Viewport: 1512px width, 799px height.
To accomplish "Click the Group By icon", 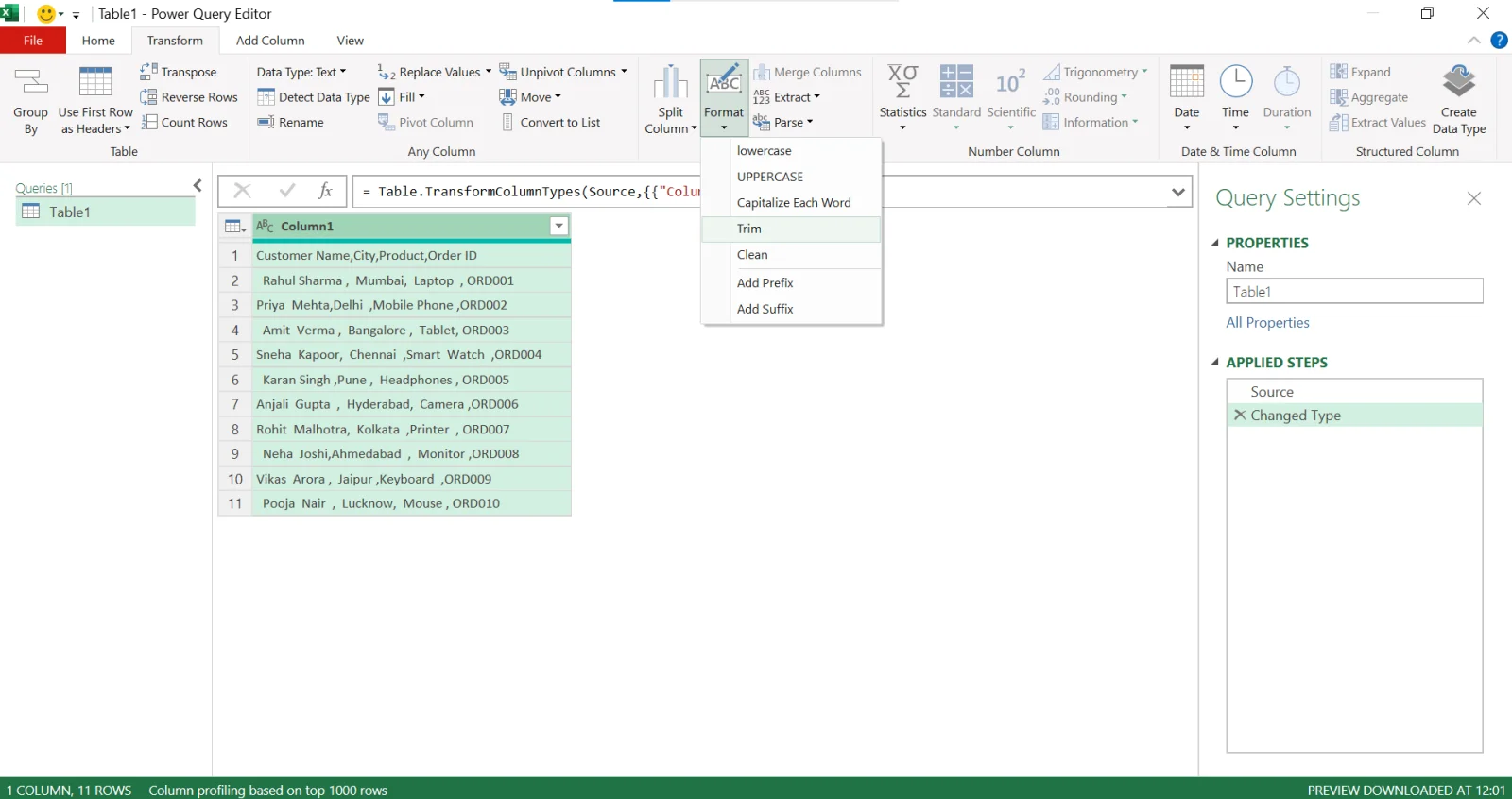I will tap(30, 82).
